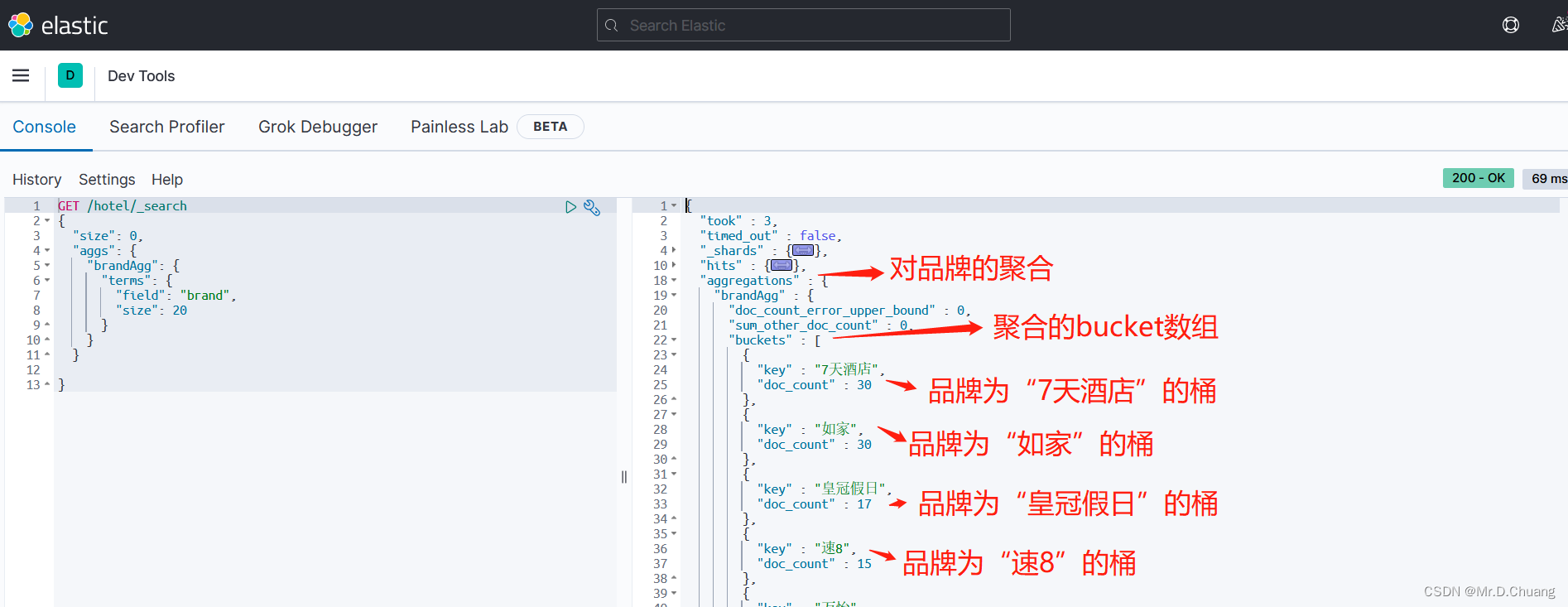This screenshot has height=607, width=1568.
Task: Click the sum_other_doc_count line
Action: [x=821, y=325]
